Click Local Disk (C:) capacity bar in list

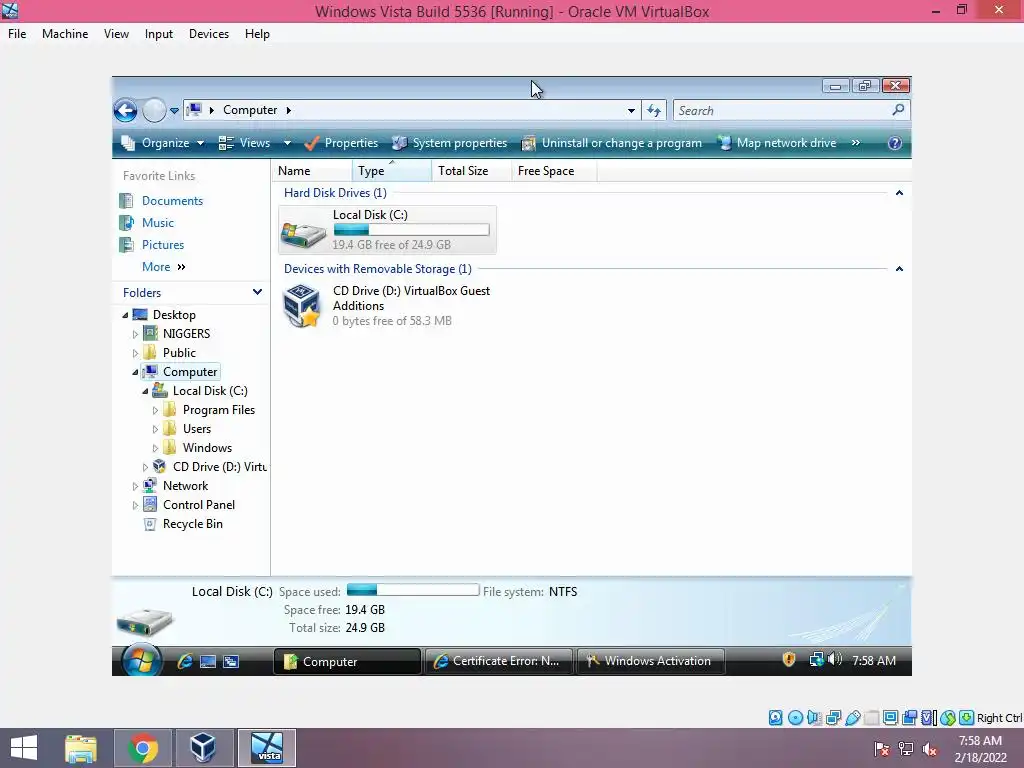click(x=411, y=229)
